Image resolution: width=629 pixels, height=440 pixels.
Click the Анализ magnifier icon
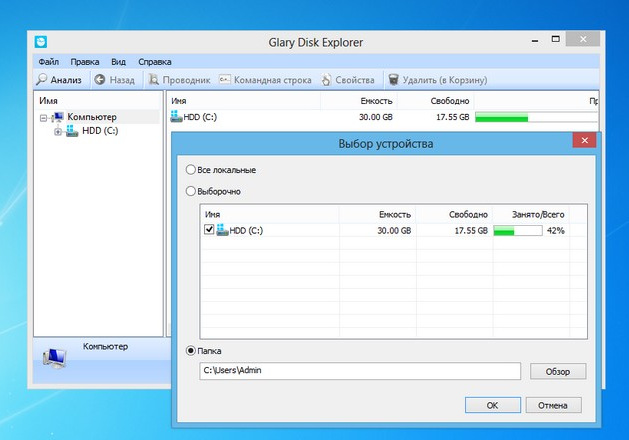(x=41, y=79)
